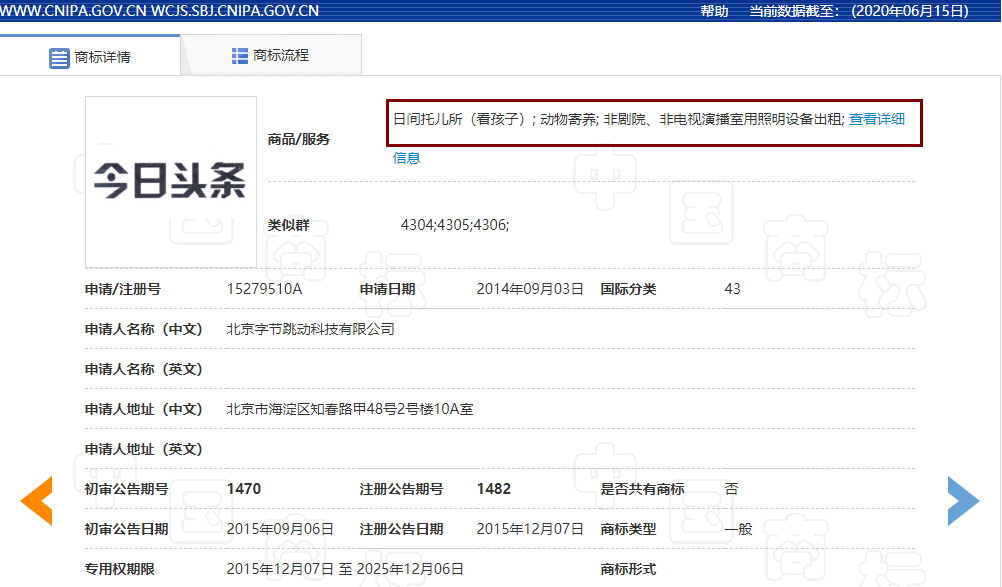Click the 申请人名称（英文） label
The width and height of the screenshot is (1002, 587).
[144, 369]
